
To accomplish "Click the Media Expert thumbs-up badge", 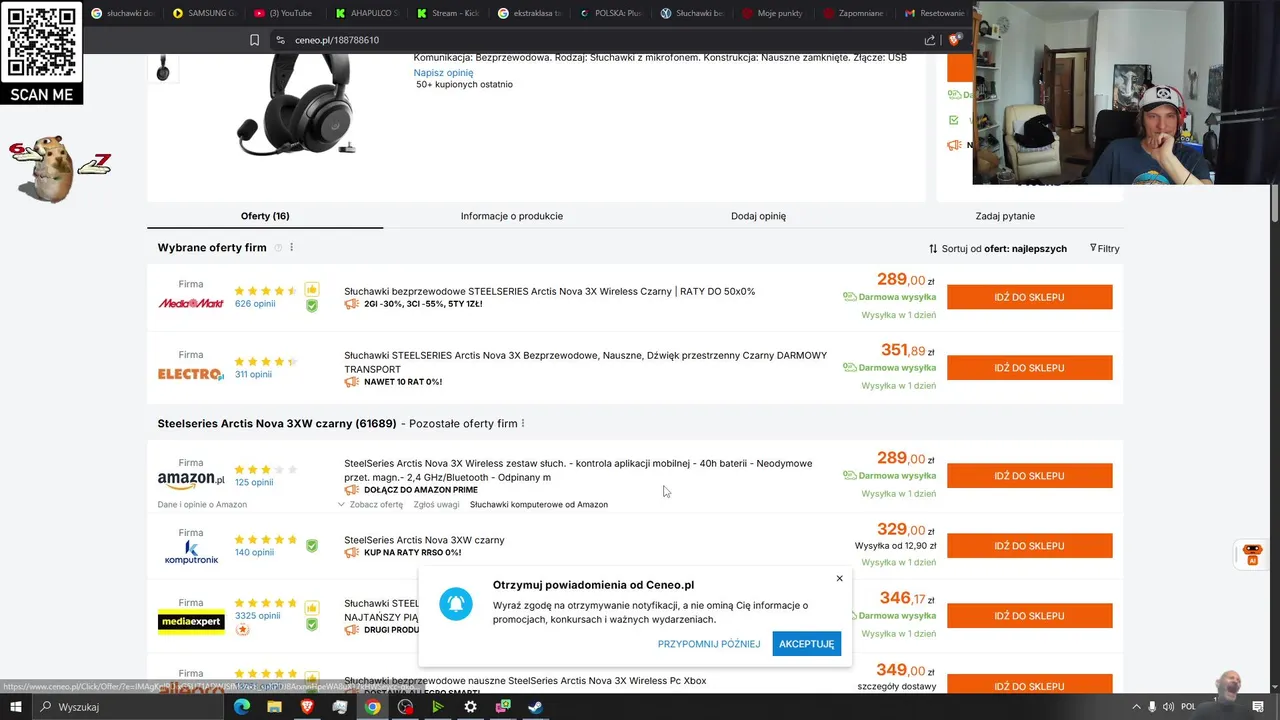I will (x=312, y=607).
